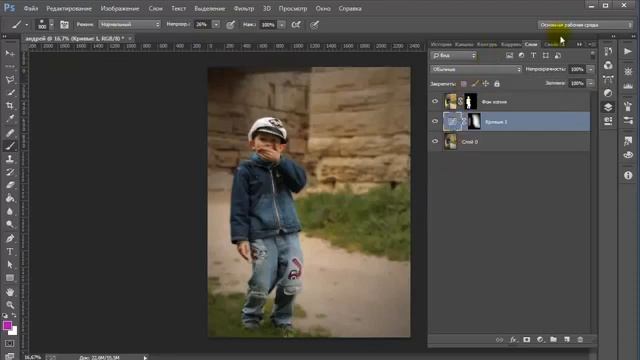Click the background white color swatch
The width and height of the screenshot is (640, 360).
(14, 331)
